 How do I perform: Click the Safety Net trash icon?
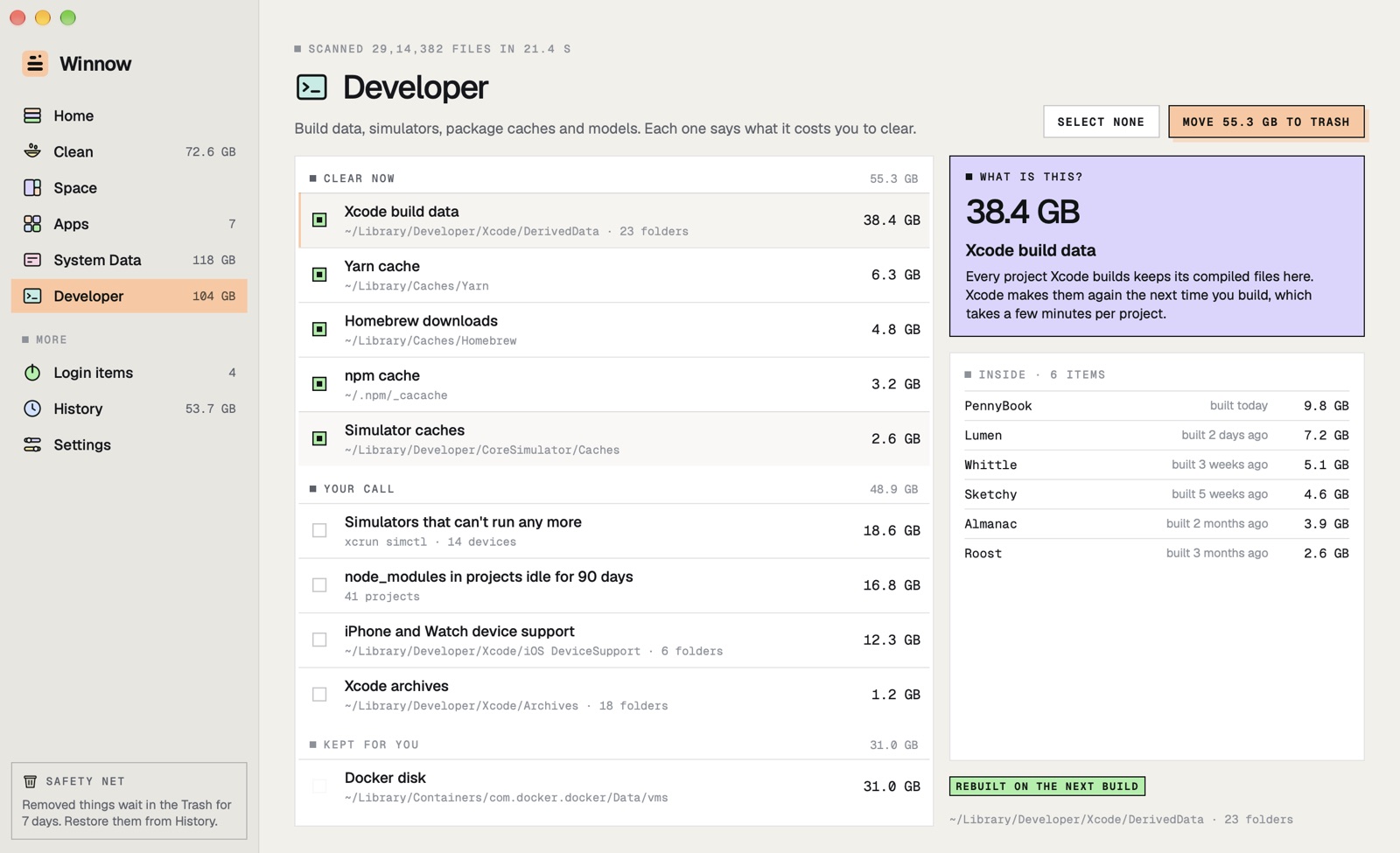pos(30,781)
